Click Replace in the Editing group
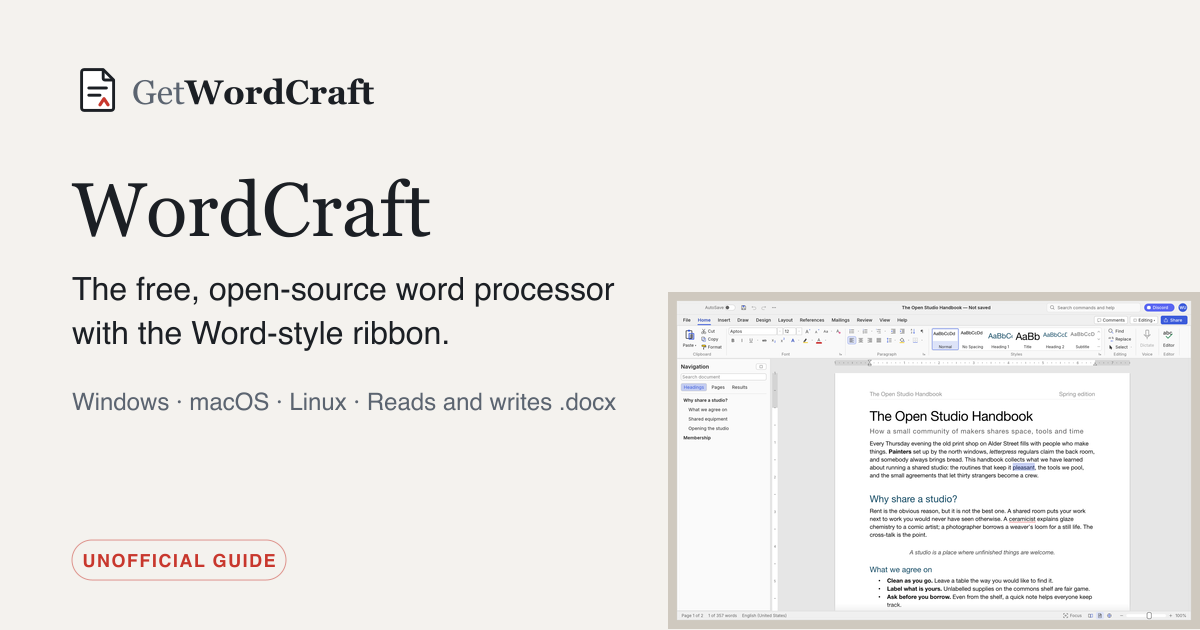The width and height of the screenshot is (1200, 630). click(x=1120, y=339)
